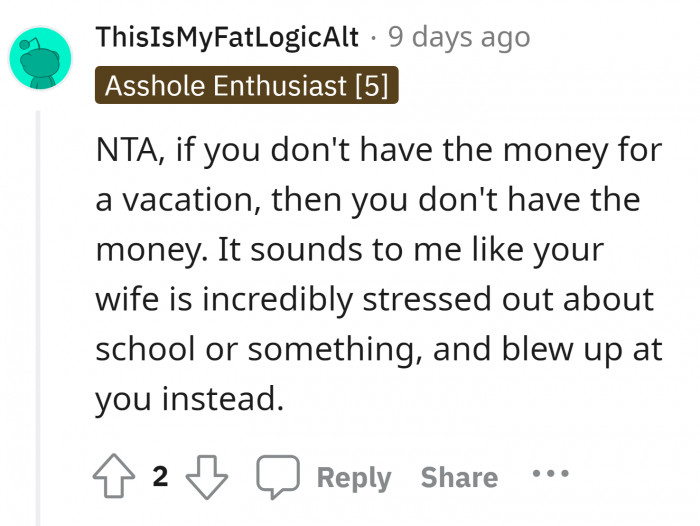700x526 pixels.
Task: Downvote the NTA comment
Action: click(208, 477)
